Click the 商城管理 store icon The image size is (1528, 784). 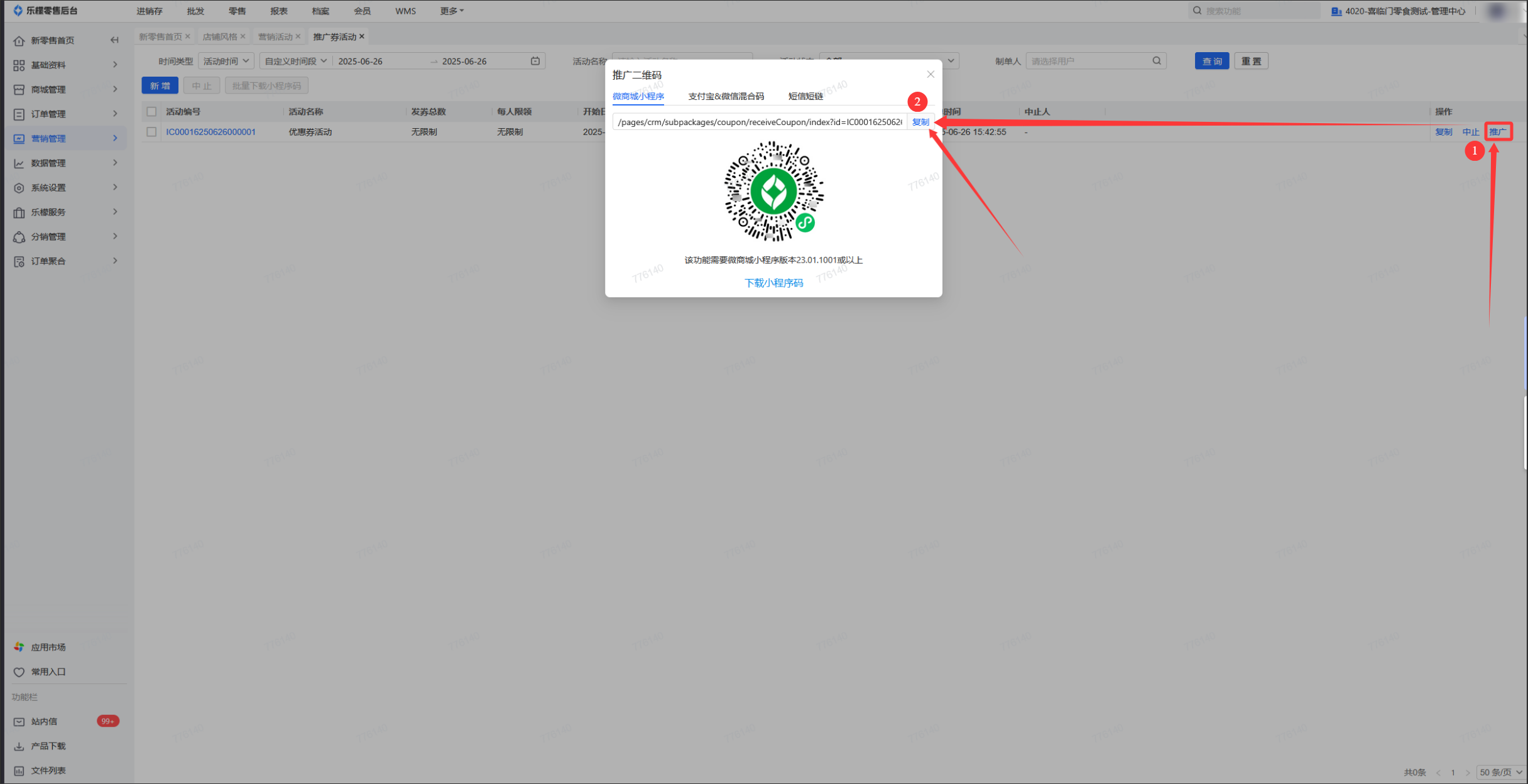click(x=19, y=90)
